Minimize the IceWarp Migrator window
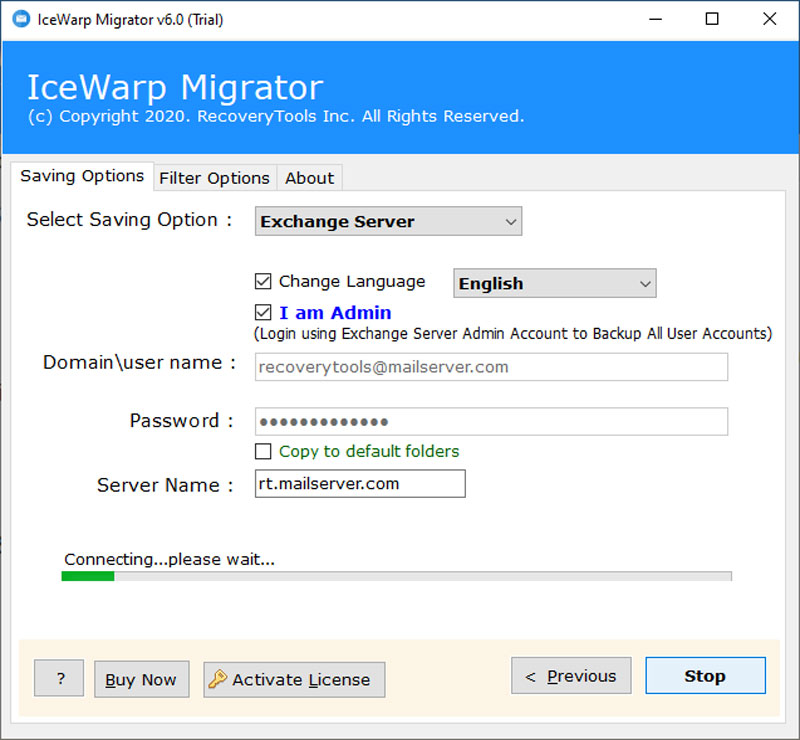Image resolution: width=800 pixels, height=740 pixels. pyautogui.click(x=656, y=19)
